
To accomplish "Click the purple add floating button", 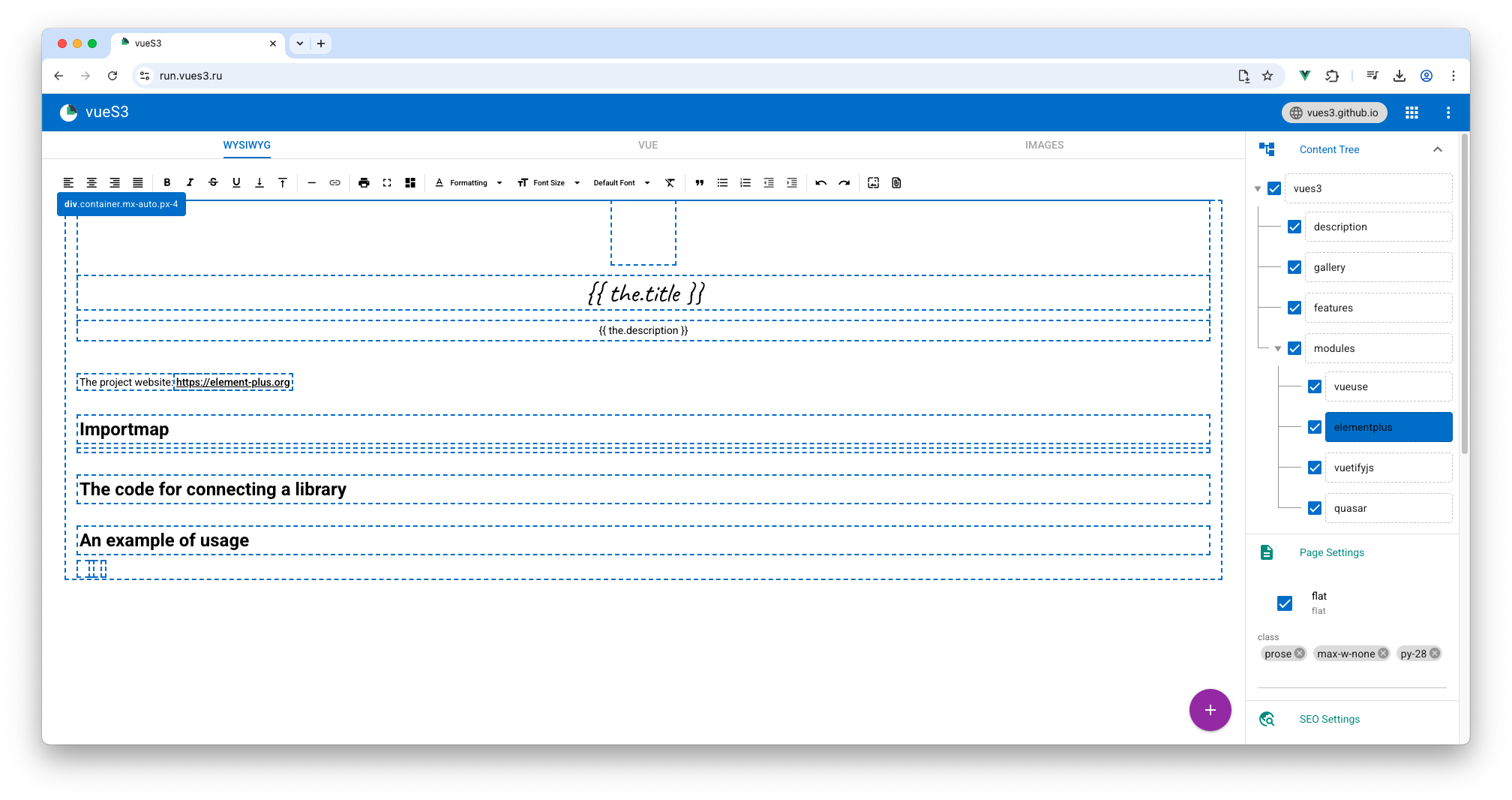I will pos(1210,710).
